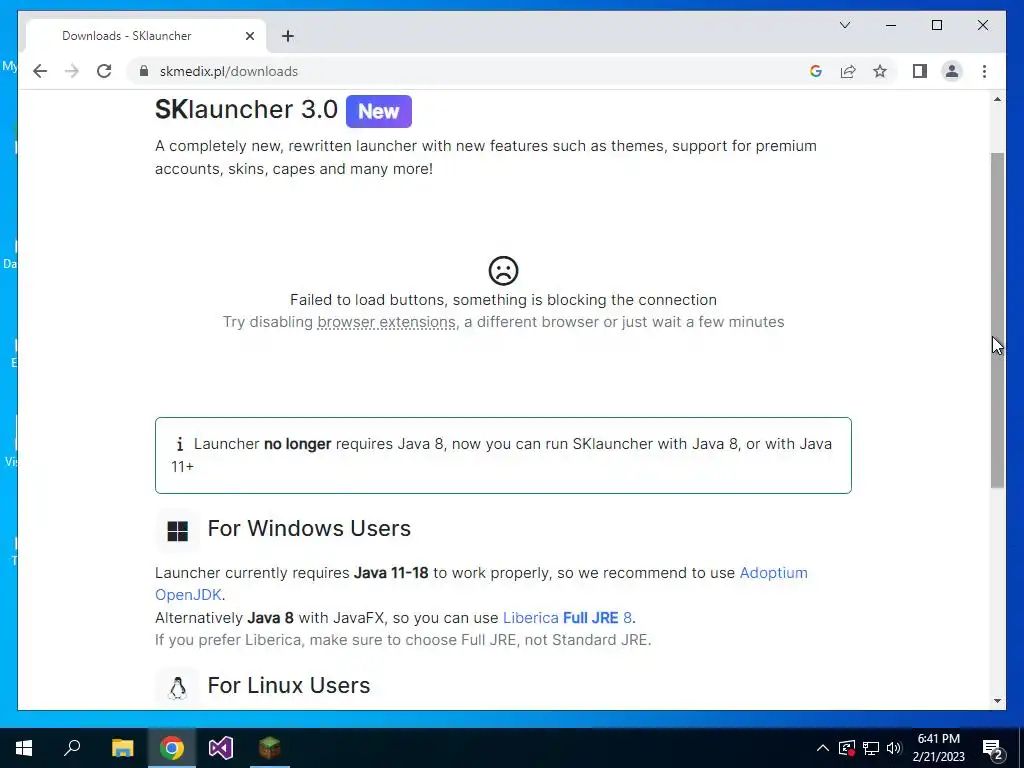Open the Chrome side panel
This screenshot has height=768, width=1024.
point(920,71)
